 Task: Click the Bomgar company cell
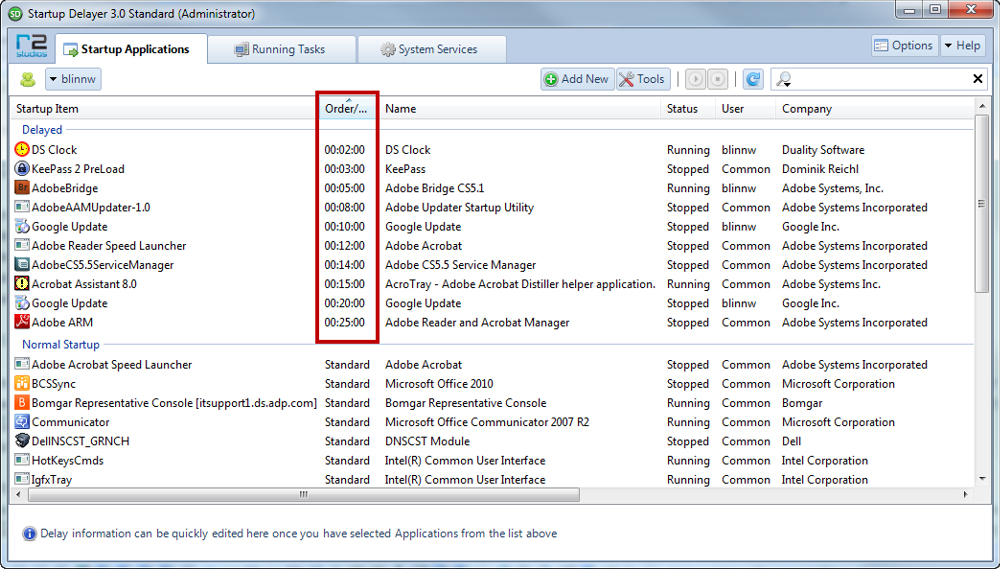point(802,403)
